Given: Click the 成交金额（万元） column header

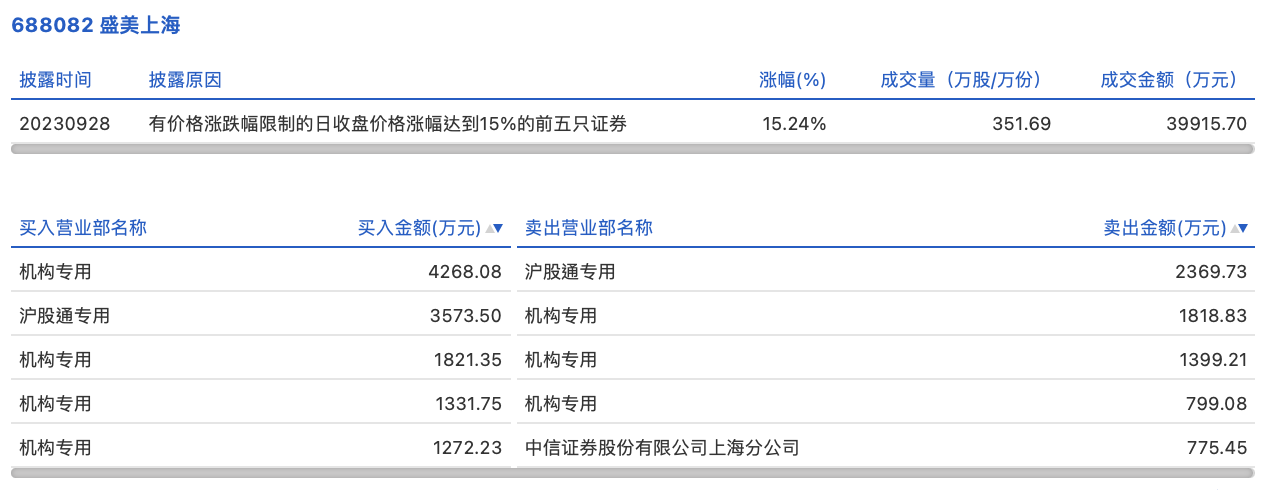Looking at the screenshot, I should point(1168,80).
